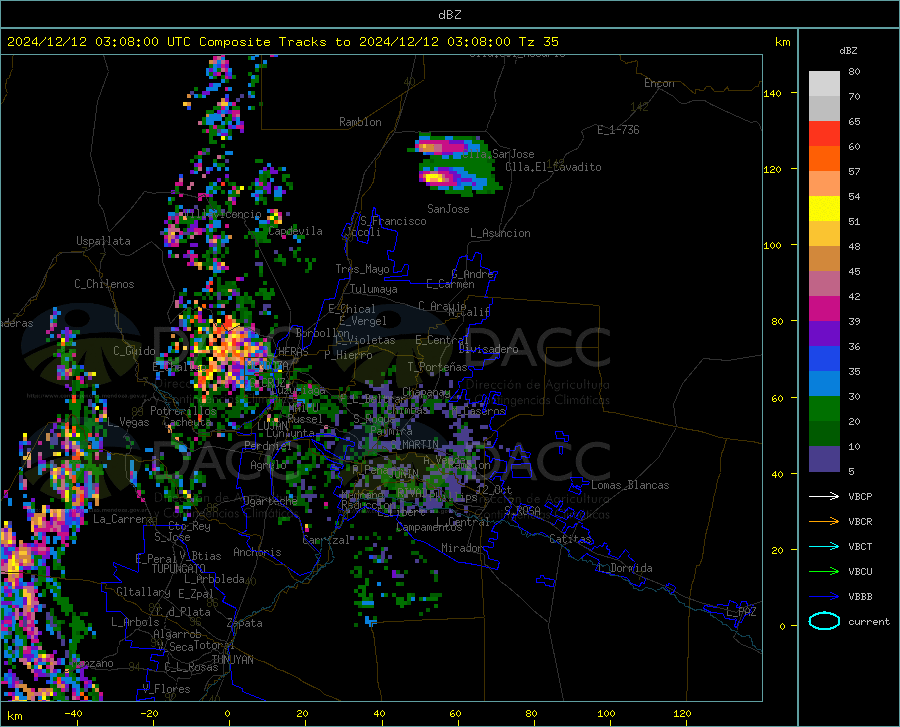Image resolution: width=900 pixels, height=727 pixels.
Task: Click the 'T_Porteñas' map label
Action: point(437,367)
